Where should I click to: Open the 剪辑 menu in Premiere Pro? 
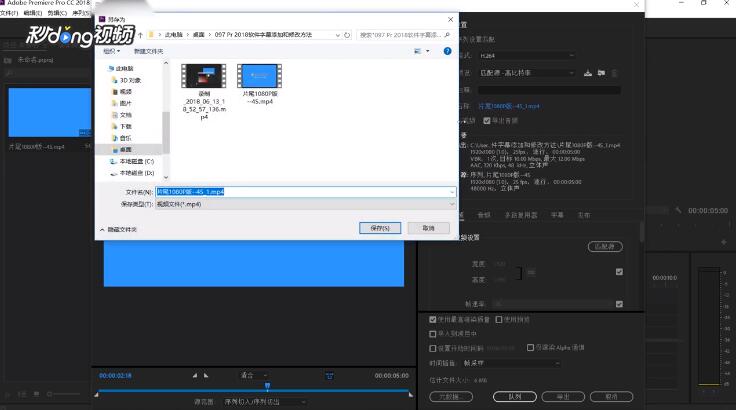(57, 13)
